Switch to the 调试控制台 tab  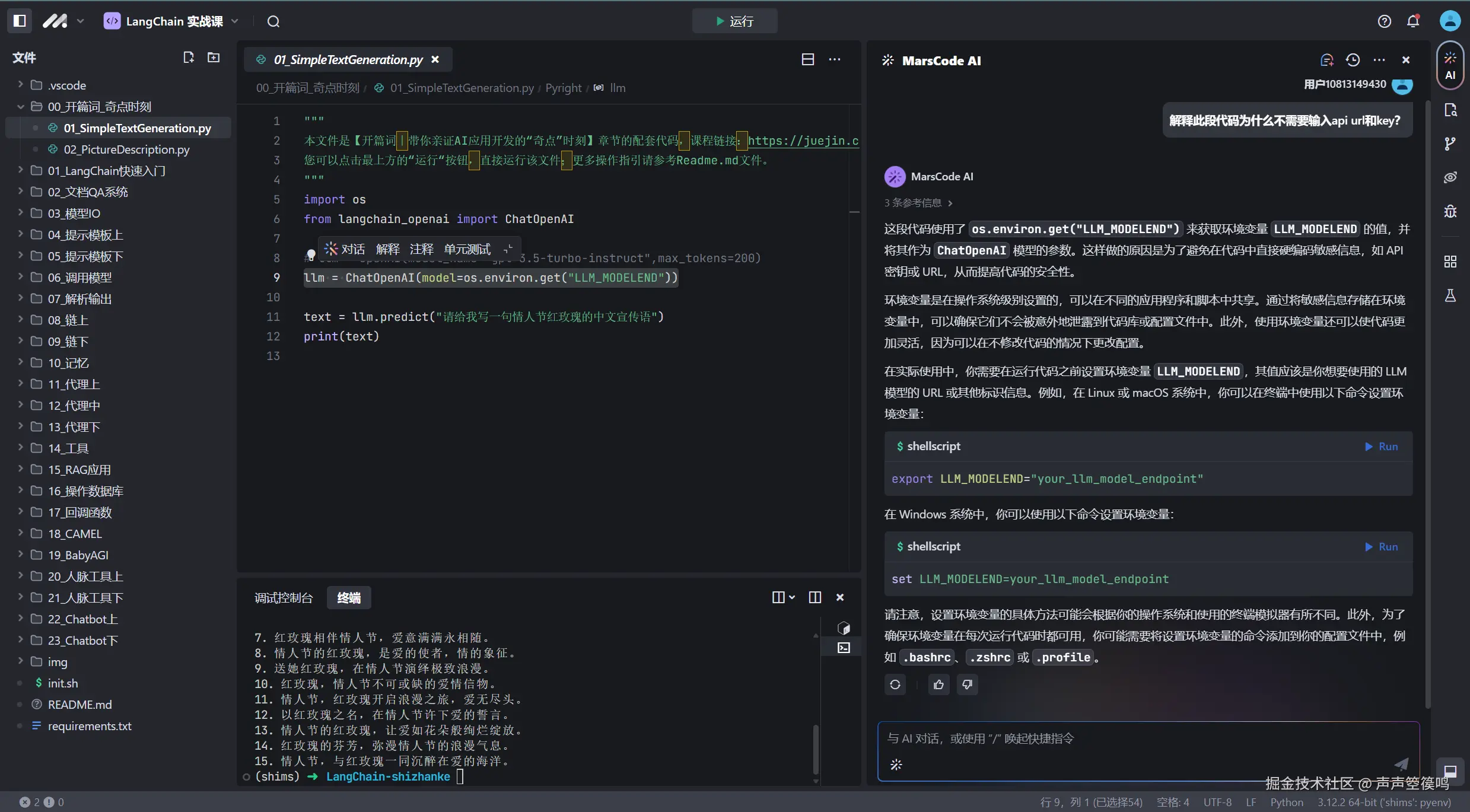[283, 598]
